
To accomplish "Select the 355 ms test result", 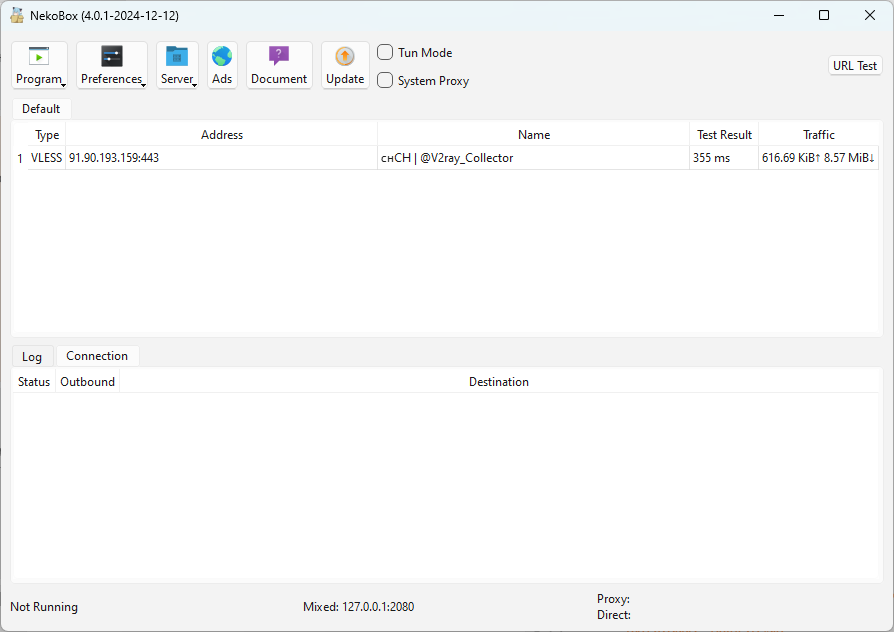I will click(x=724, y=158).
